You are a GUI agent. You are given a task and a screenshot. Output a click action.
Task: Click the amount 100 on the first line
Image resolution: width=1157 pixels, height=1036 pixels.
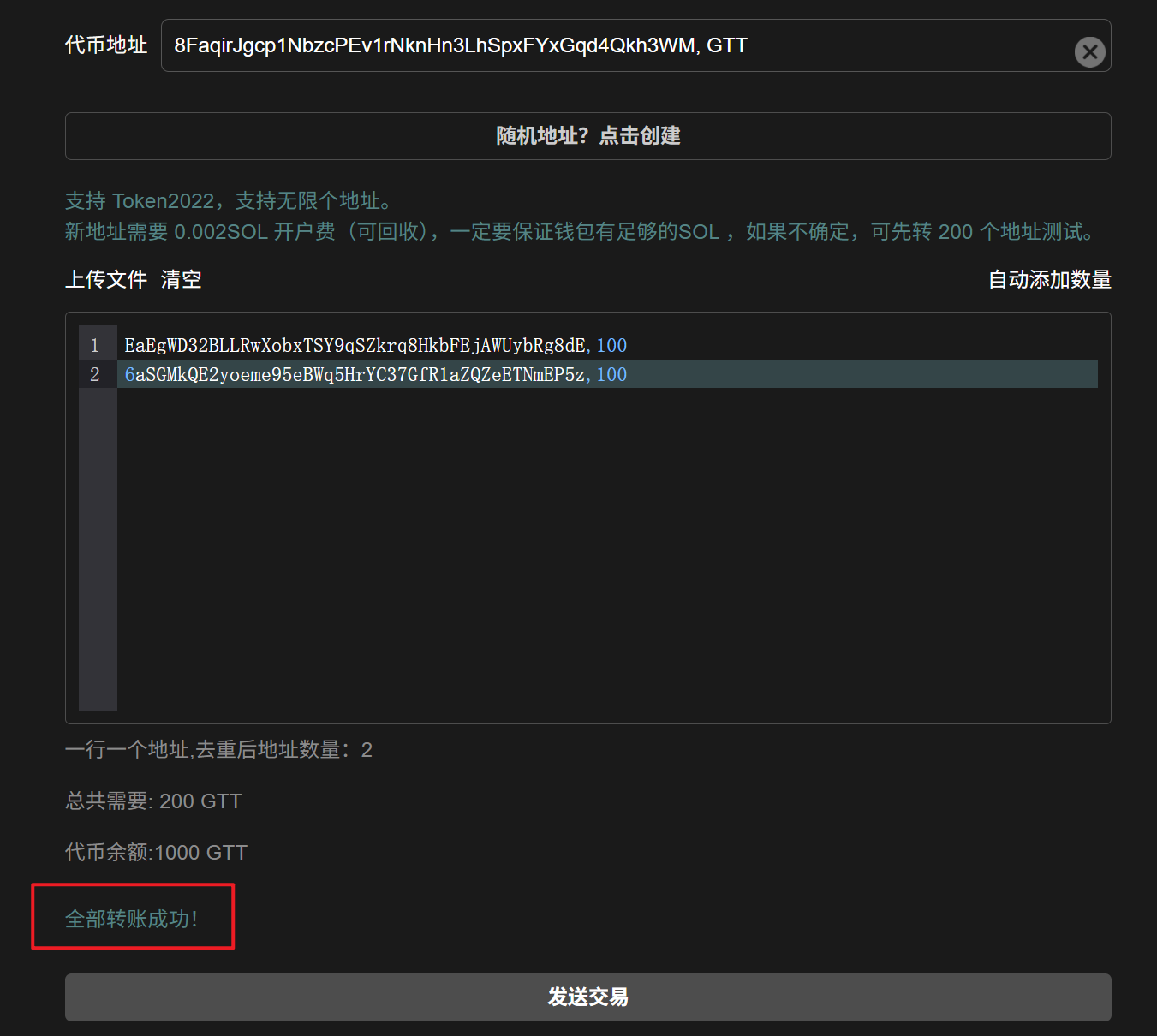[x=611, y=346]
